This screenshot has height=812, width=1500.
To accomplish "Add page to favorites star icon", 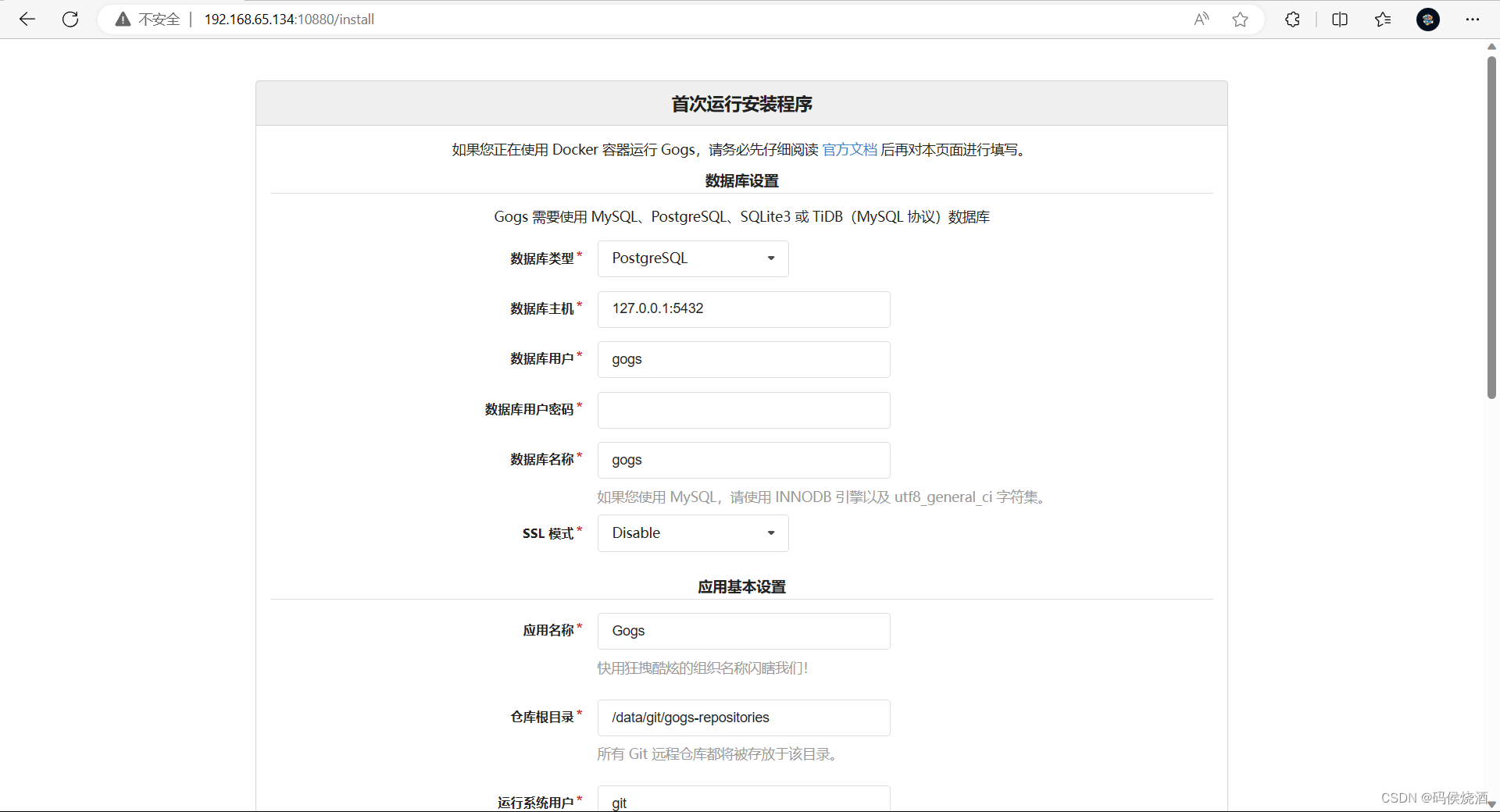I will tap(1240, 20).
